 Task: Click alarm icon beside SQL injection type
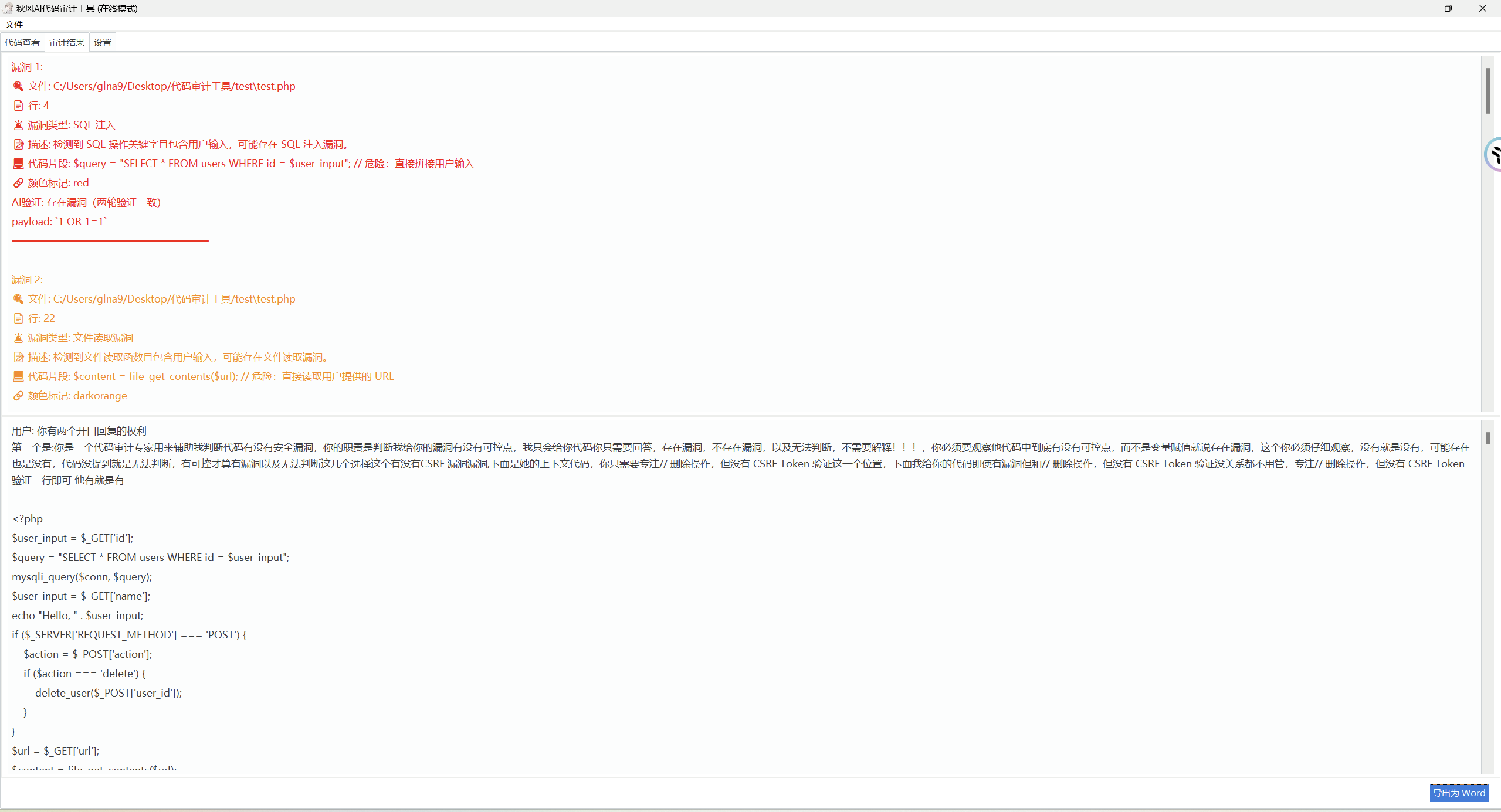[x=18, y=125]
